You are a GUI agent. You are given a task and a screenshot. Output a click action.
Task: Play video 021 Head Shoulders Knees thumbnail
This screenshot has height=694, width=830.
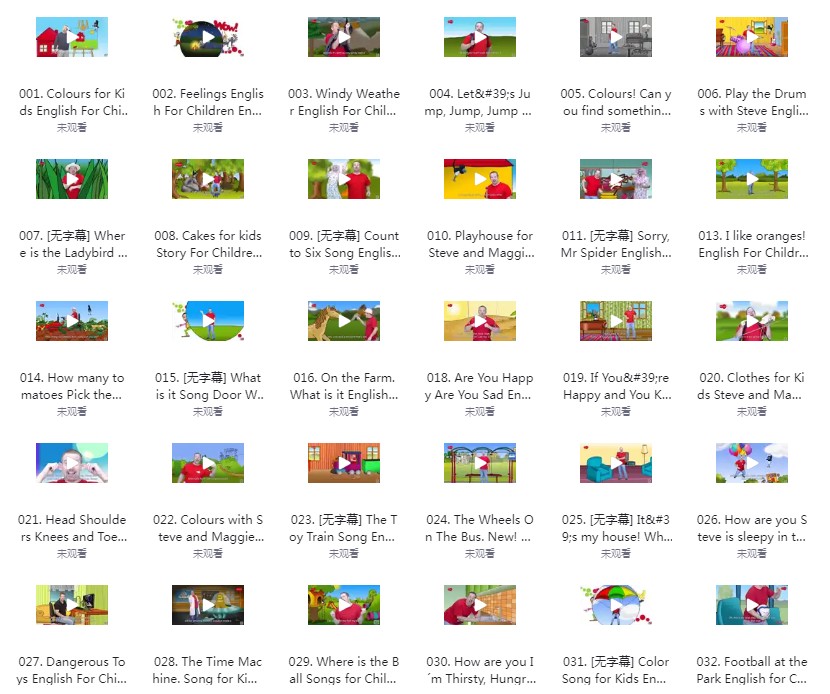point(72,463)
